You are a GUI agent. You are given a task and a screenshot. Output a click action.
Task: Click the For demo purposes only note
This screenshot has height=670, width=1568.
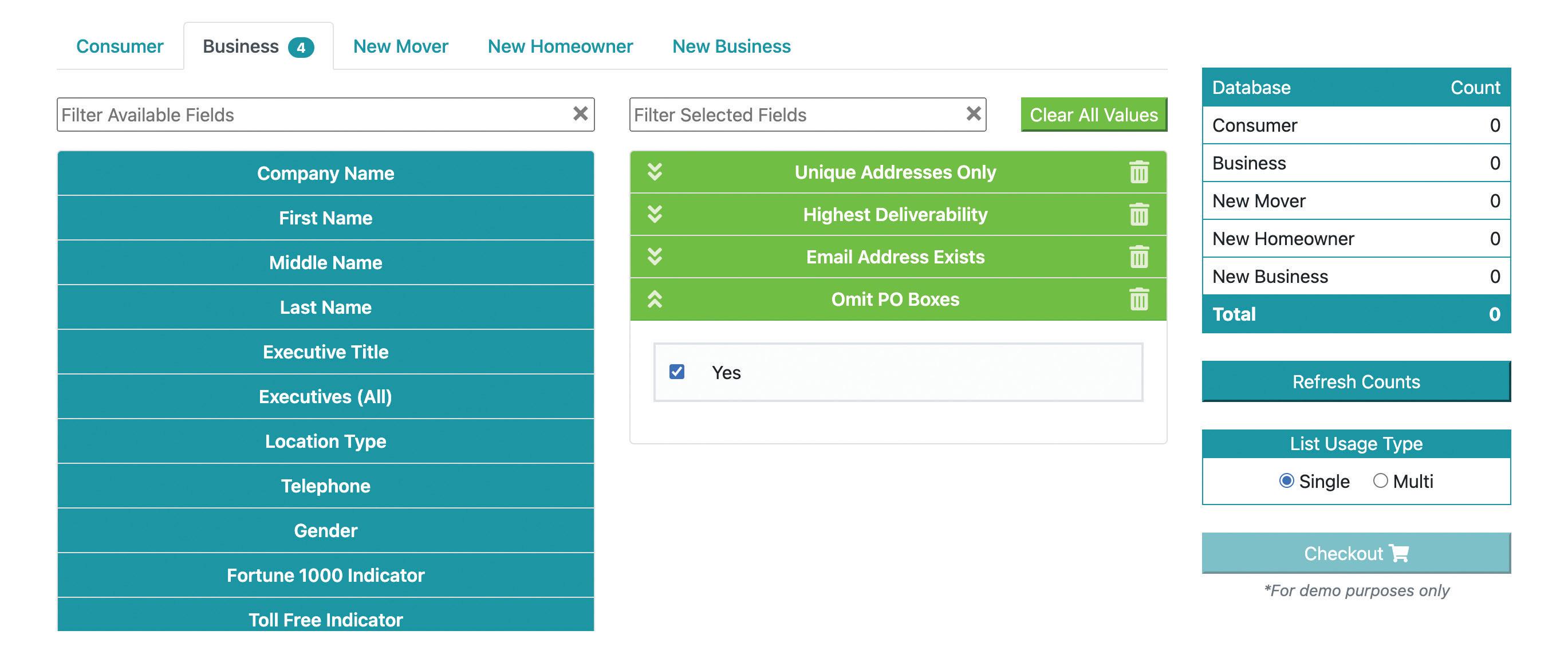click(1356, 590)
